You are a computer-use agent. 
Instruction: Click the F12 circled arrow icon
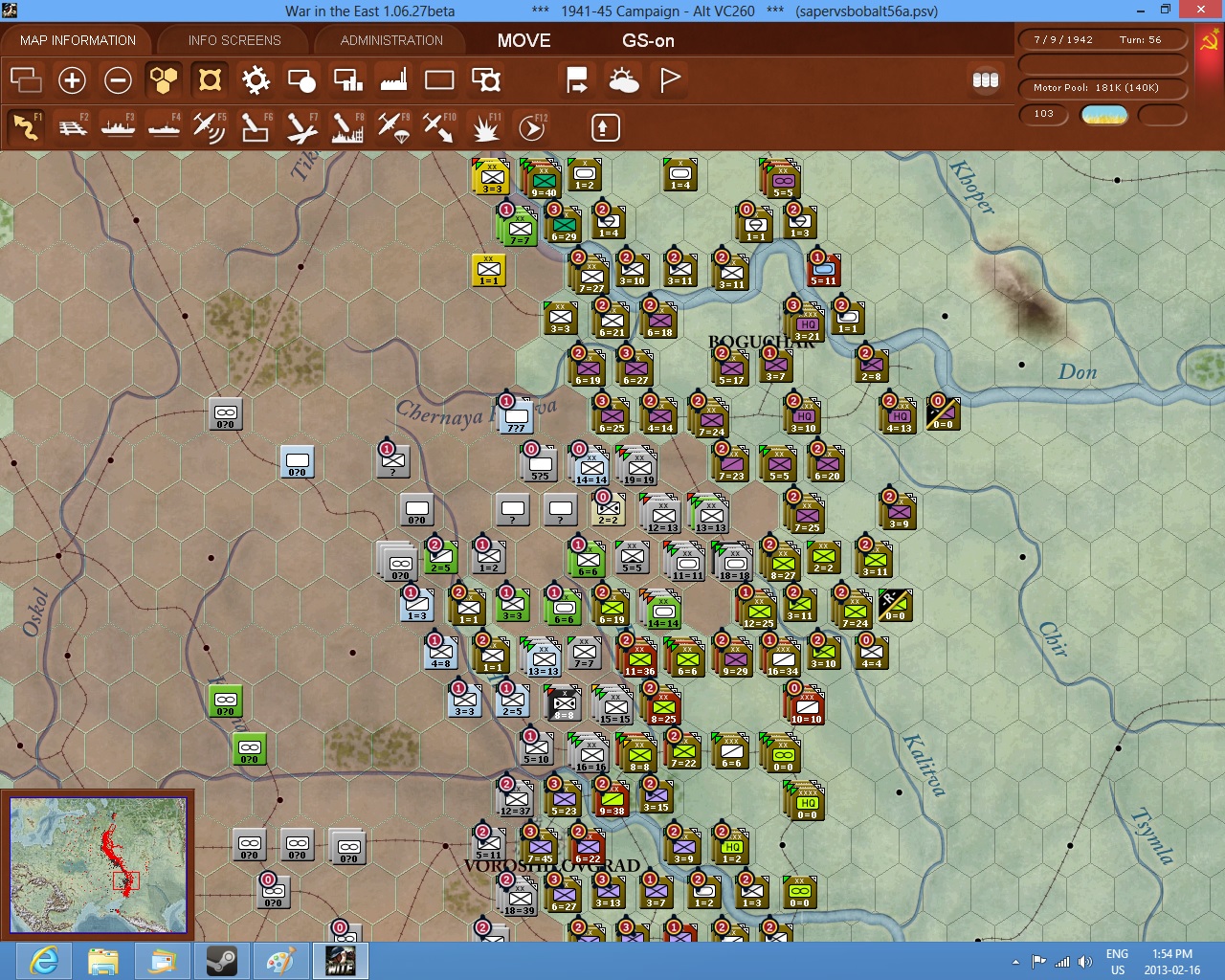(531, 127)
